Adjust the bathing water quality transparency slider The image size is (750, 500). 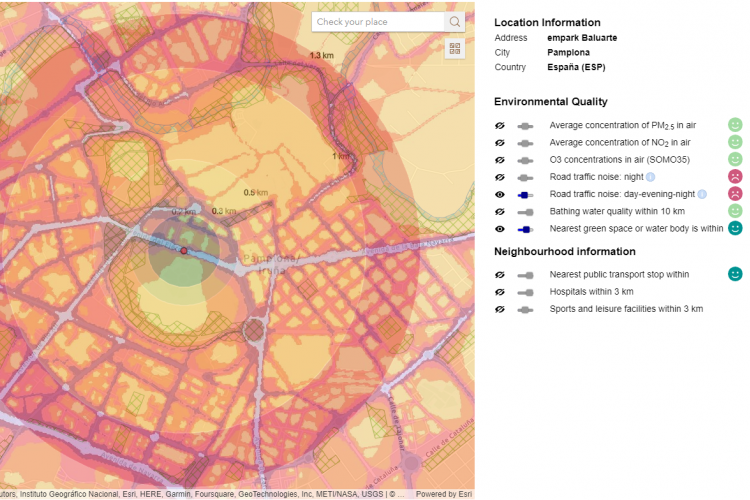[525, 212]
